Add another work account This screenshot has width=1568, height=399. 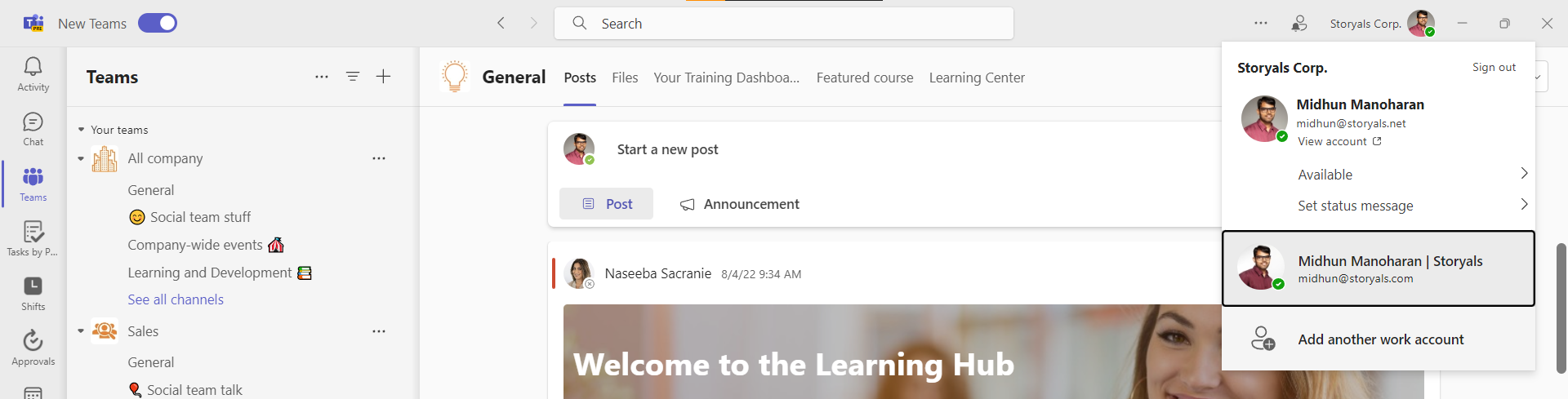click(x=1380, y=339)
